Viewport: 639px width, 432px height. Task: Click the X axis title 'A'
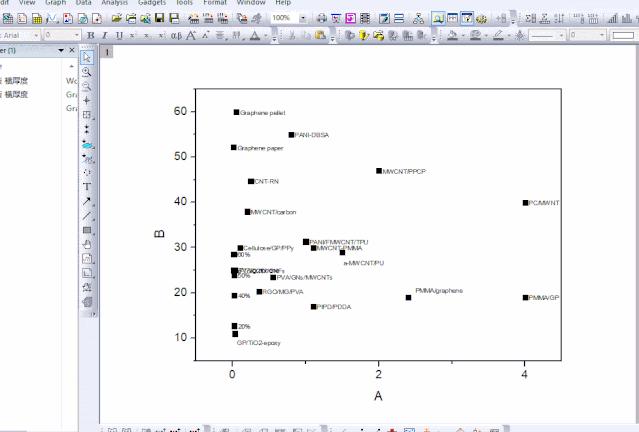(x=378, y=396)
